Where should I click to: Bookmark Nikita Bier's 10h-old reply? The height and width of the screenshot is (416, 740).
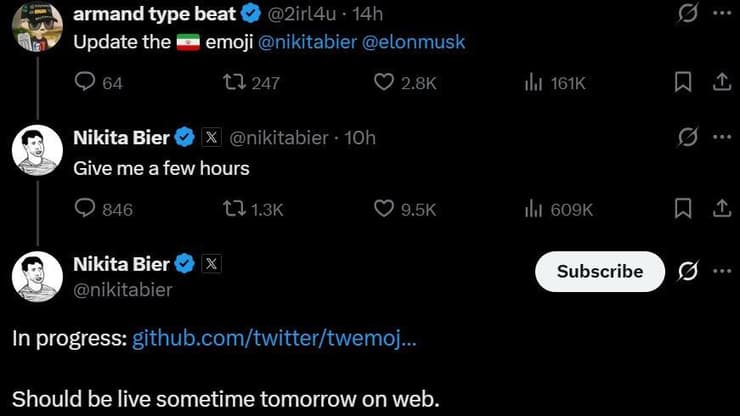tap(684, 208)
